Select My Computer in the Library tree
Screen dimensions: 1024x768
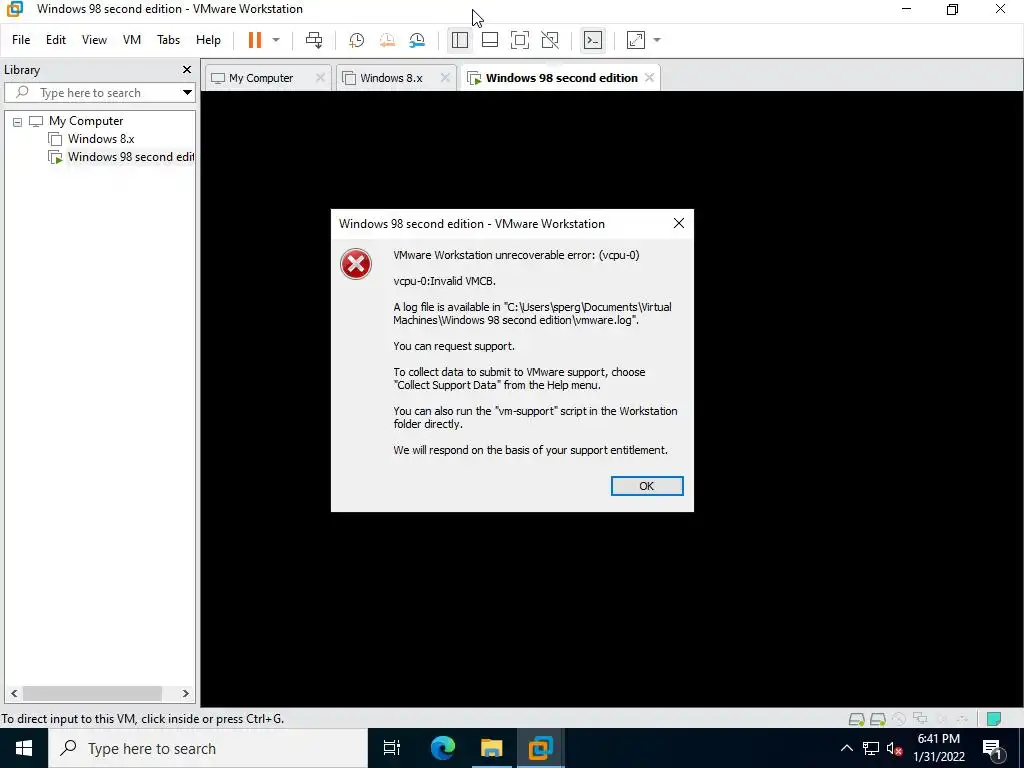tap(86, 121)
